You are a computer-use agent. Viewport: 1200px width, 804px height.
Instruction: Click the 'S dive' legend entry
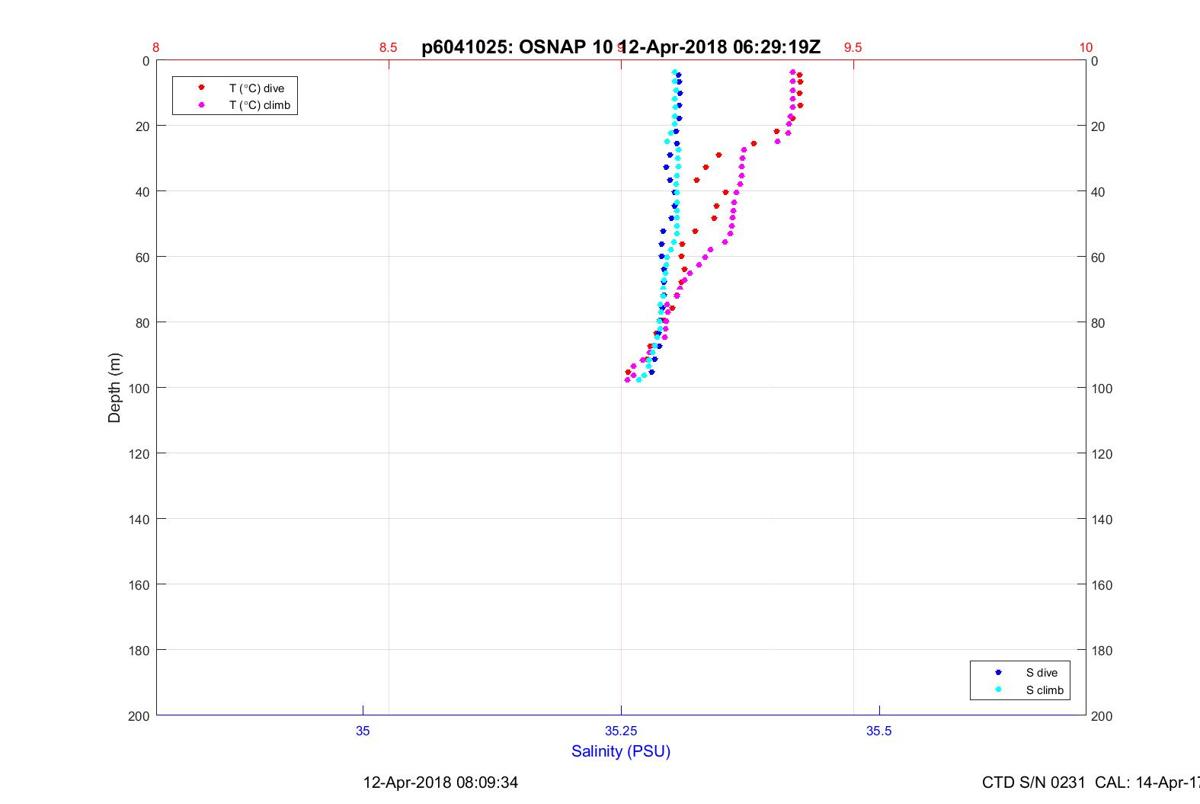click(1041, 673)
